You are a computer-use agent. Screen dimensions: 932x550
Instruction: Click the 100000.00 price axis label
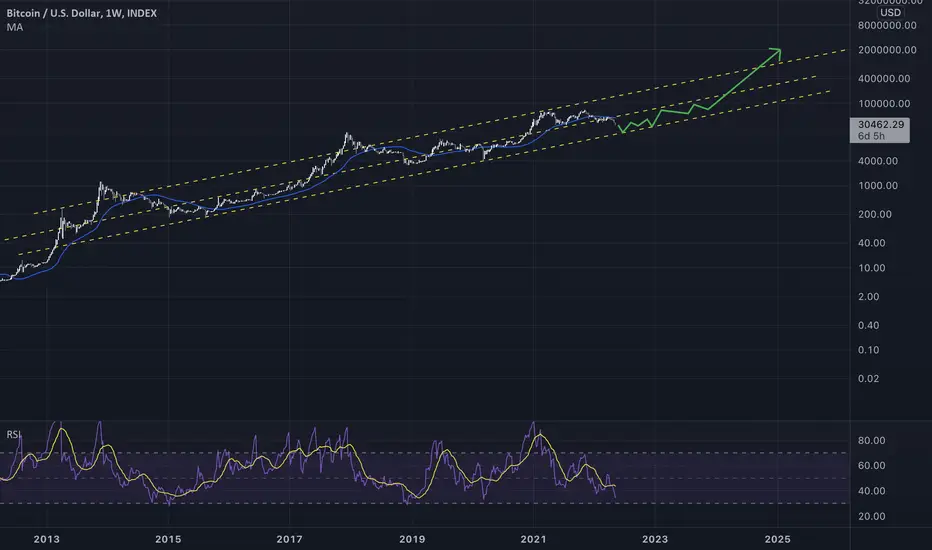coord(884,103)
